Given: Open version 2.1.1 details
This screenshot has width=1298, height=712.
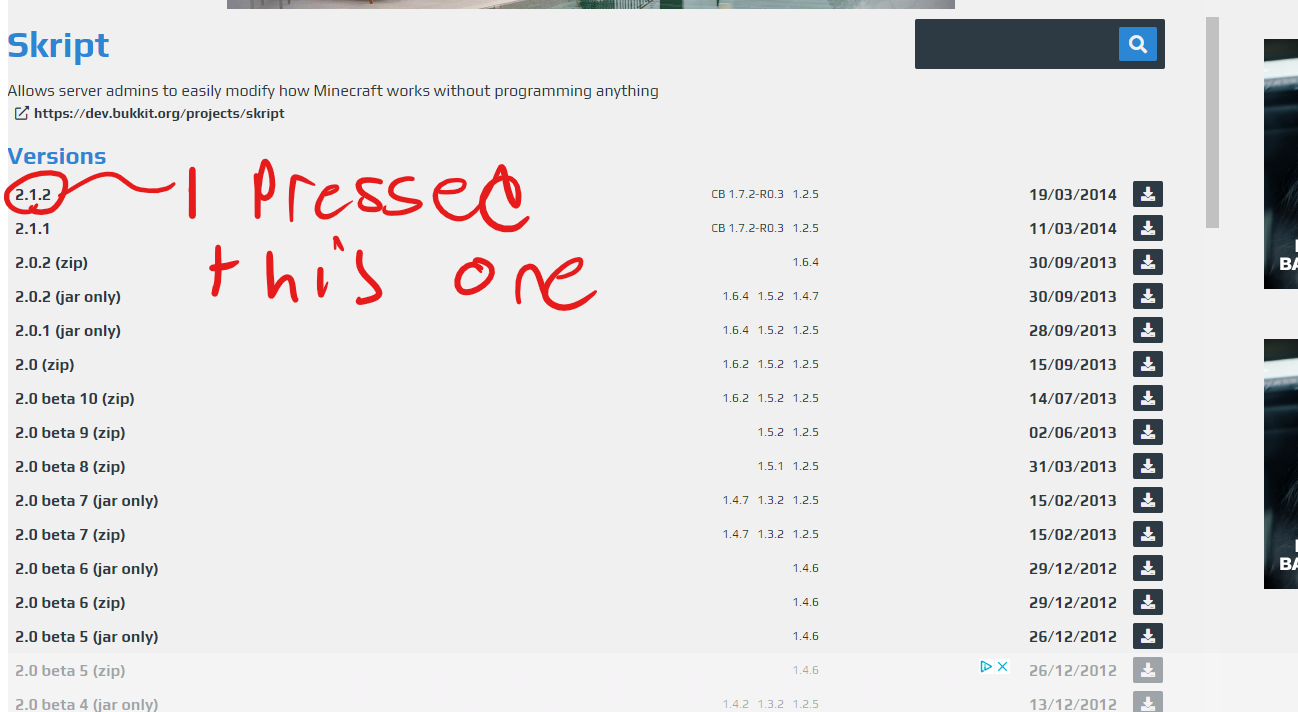Looking at the screenshot, I should pos(33,228).
